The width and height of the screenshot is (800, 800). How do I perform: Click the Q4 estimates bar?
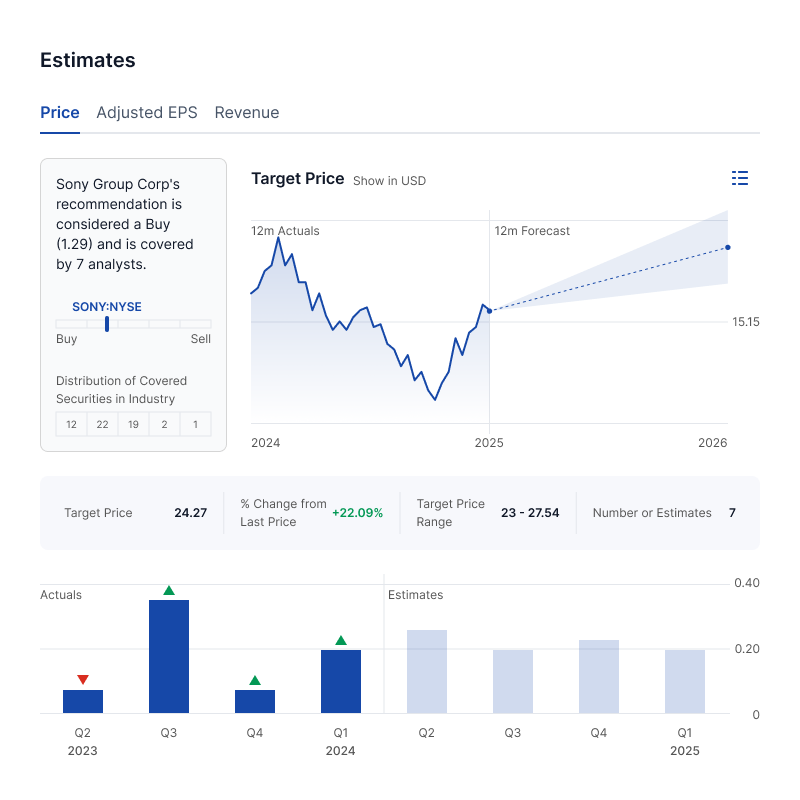click(599, 677)
